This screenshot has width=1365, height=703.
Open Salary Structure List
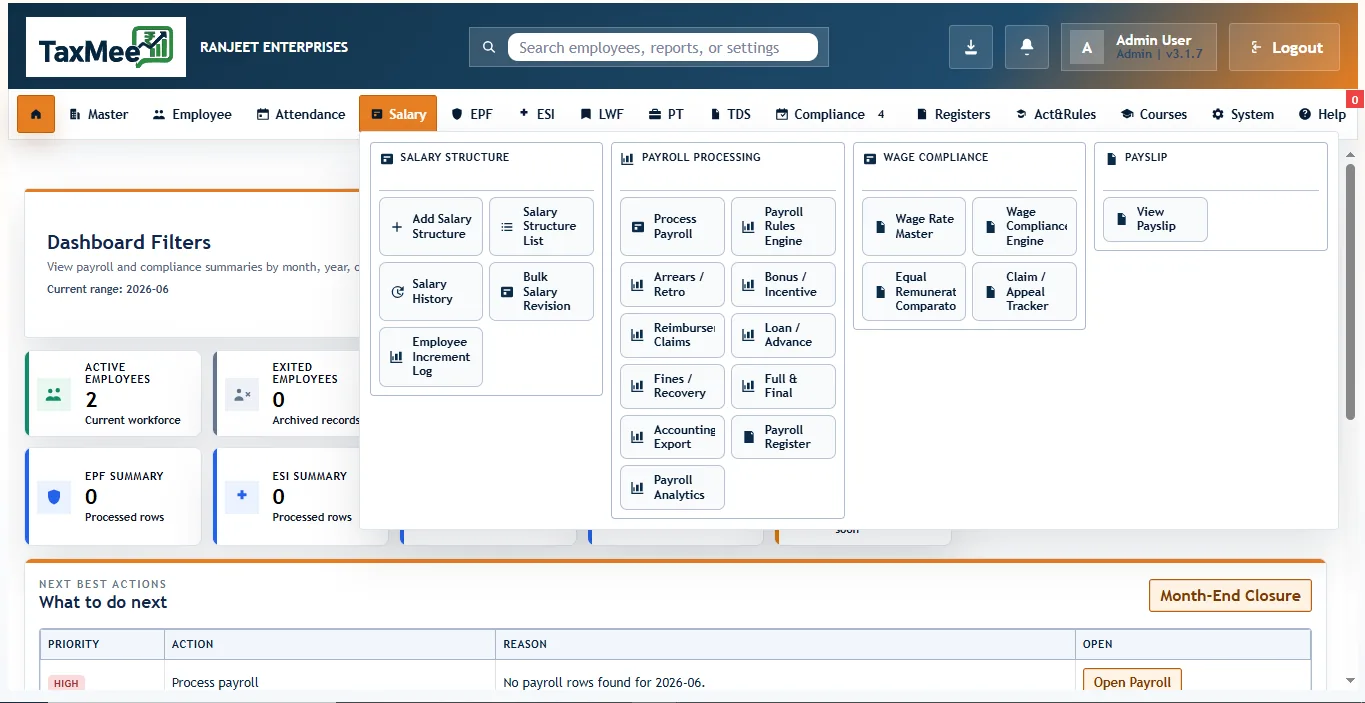point(541,226)
